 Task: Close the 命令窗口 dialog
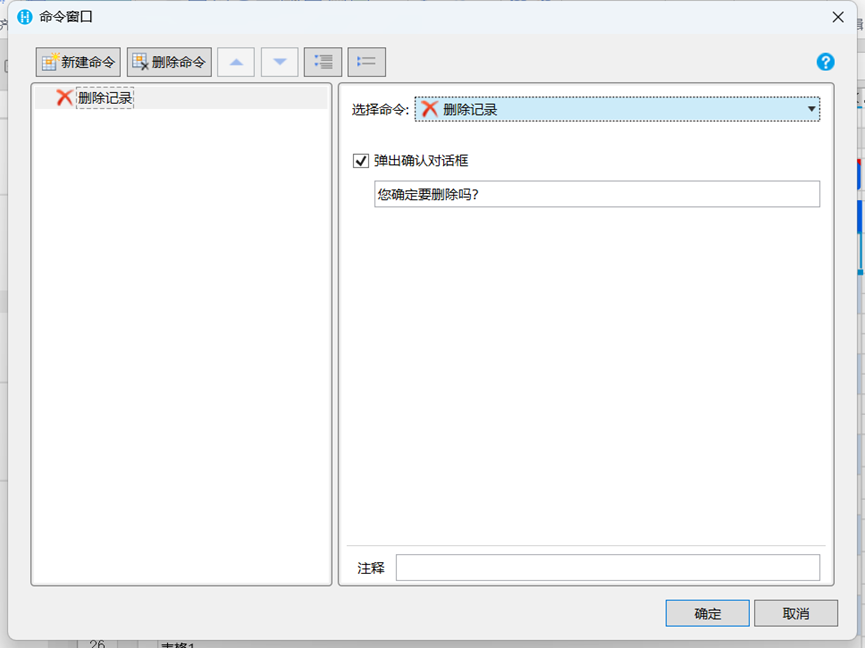[x=838, y=17]
